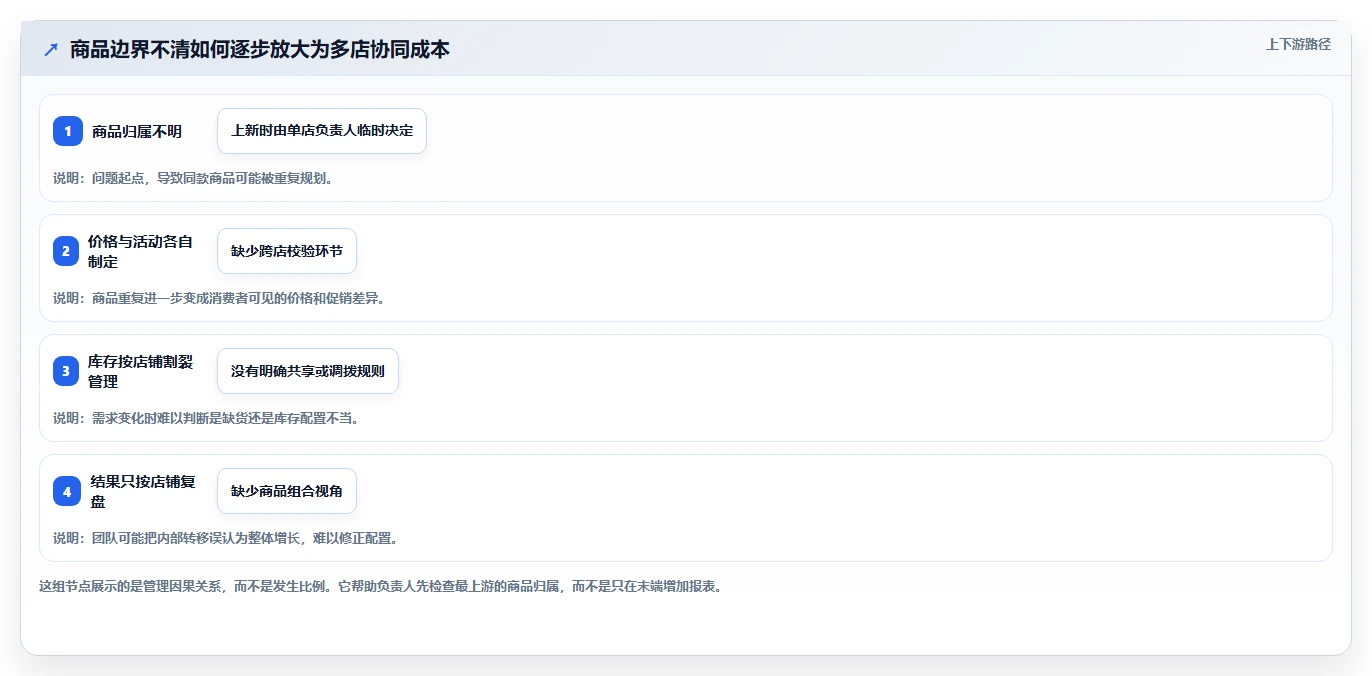
Task: Click the 结果只按店铺复盘 step title
Action: tap(142, 491)
